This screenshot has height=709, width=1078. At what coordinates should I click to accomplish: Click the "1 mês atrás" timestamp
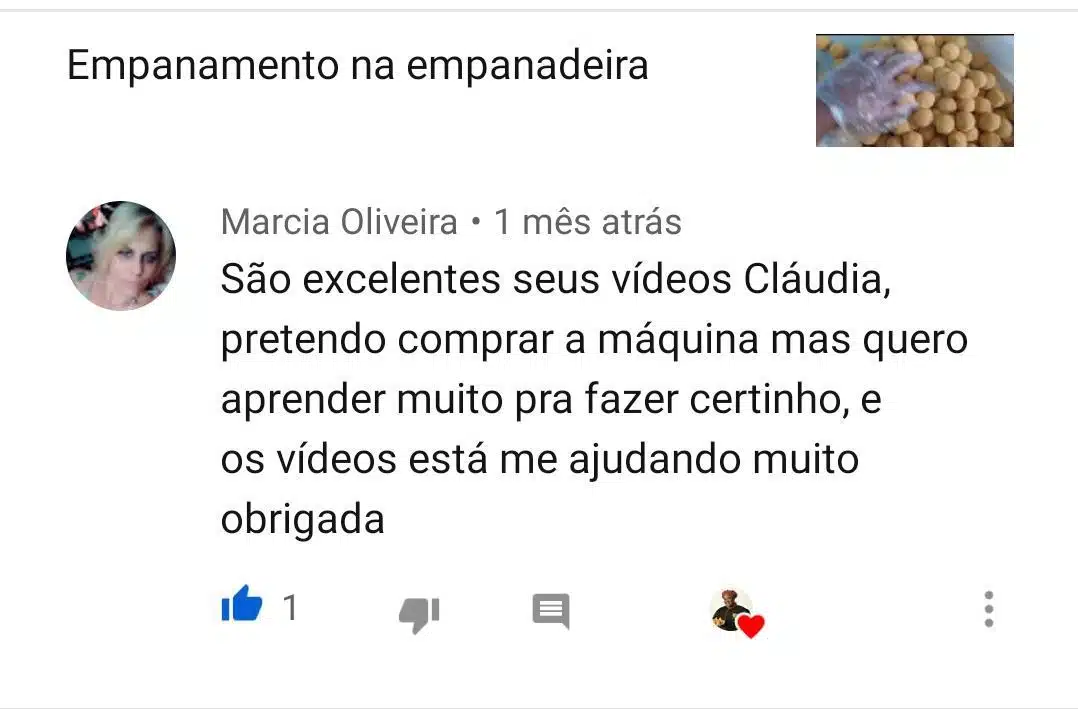[588, 222]
